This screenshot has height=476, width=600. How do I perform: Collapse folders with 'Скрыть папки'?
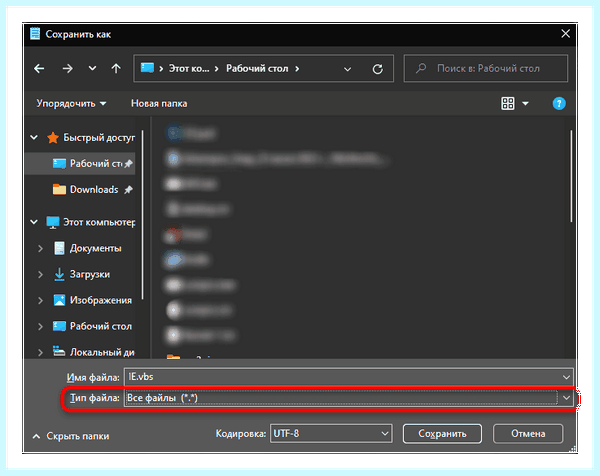point(71,436)
